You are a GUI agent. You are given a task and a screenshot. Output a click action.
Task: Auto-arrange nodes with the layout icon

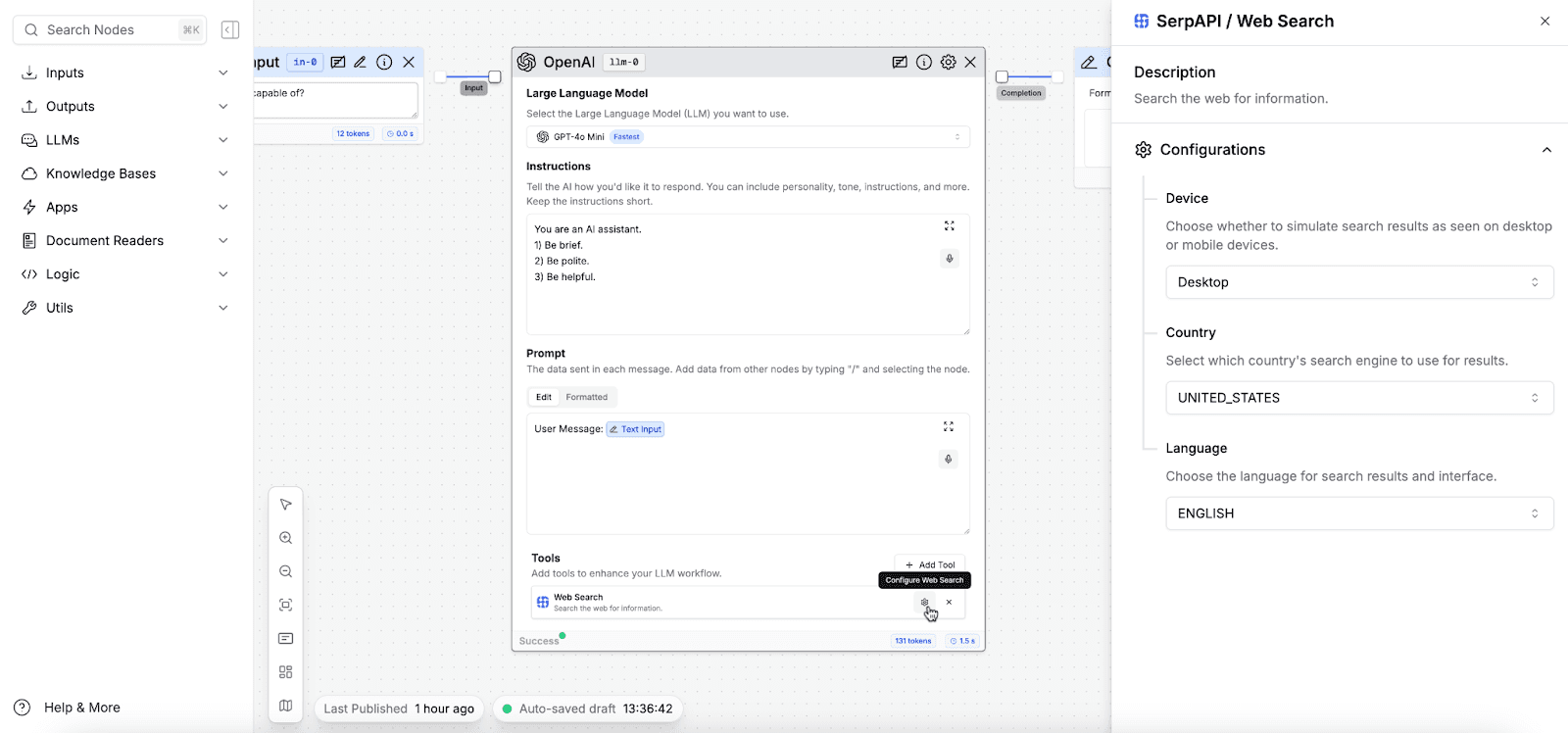[x=286, y=672]
